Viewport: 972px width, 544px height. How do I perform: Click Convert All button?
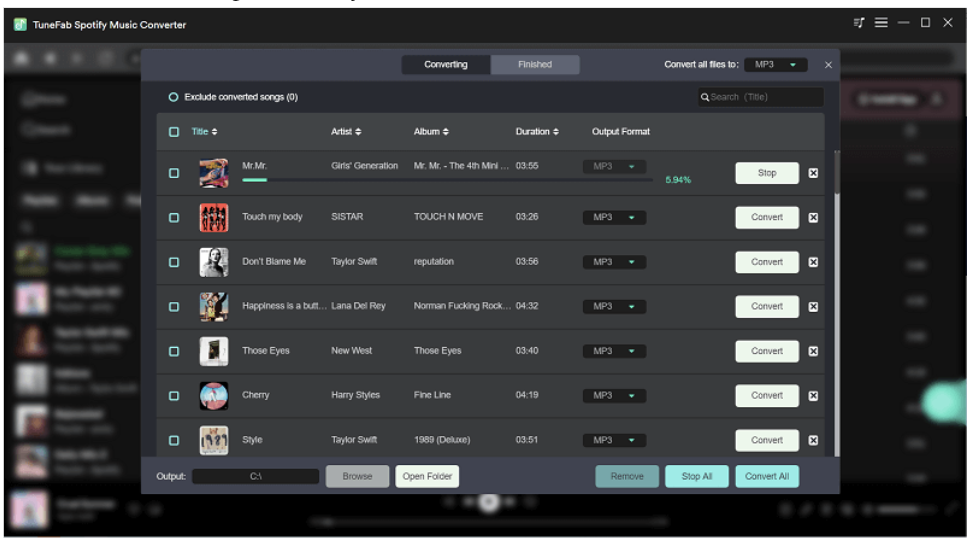coord(767,476)
